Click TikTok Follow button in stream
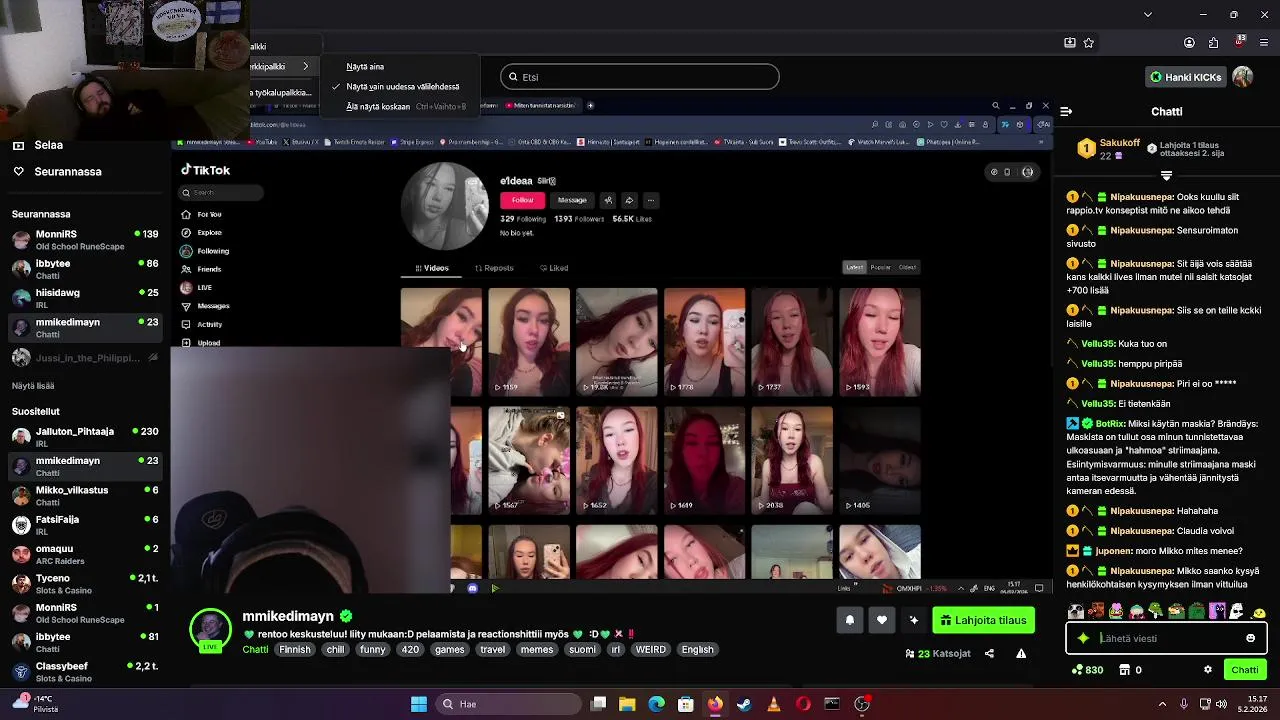Screen dimensions: 1280x720 [522, 200]
